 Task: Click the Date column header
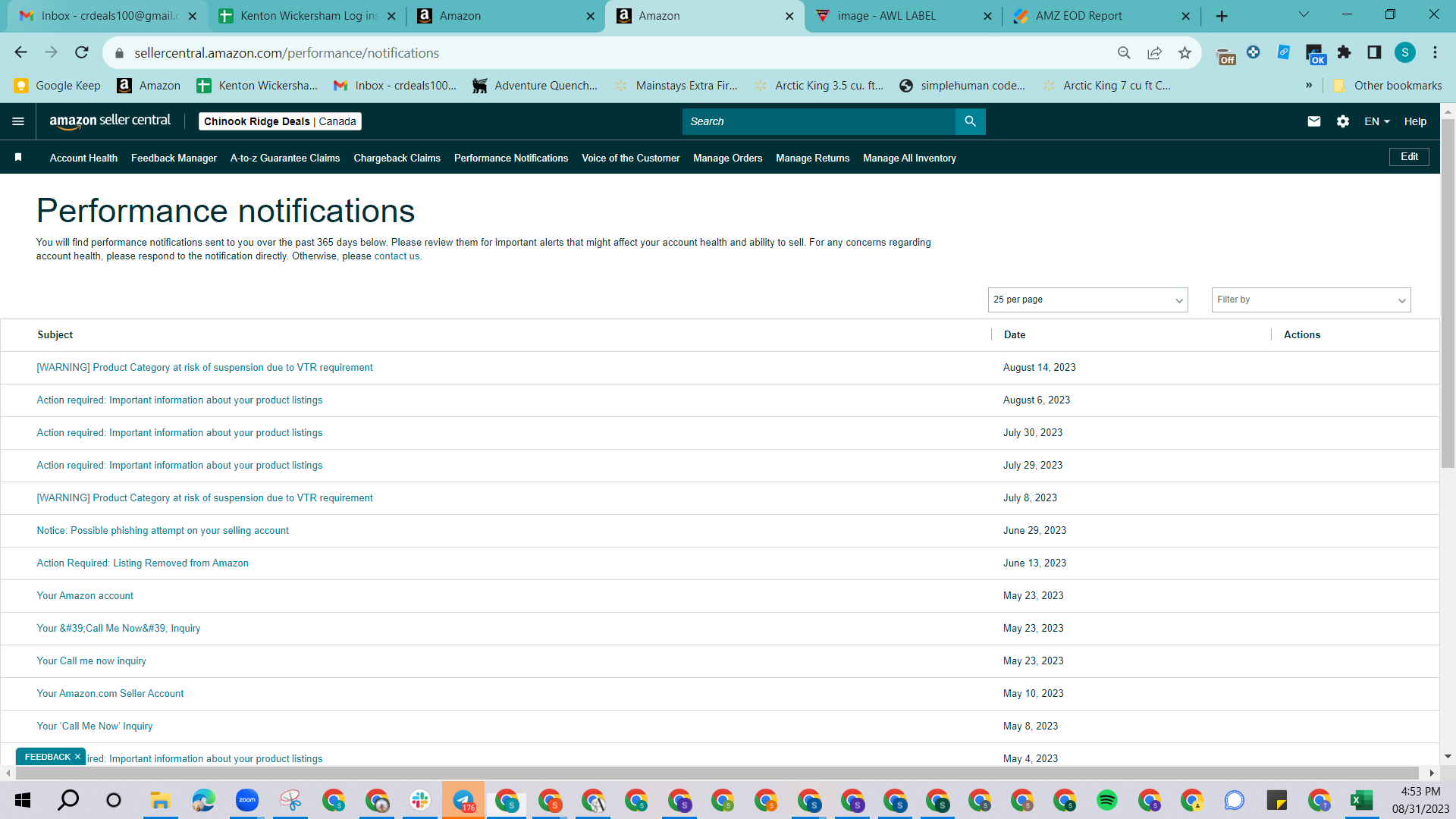(1015, 335)
